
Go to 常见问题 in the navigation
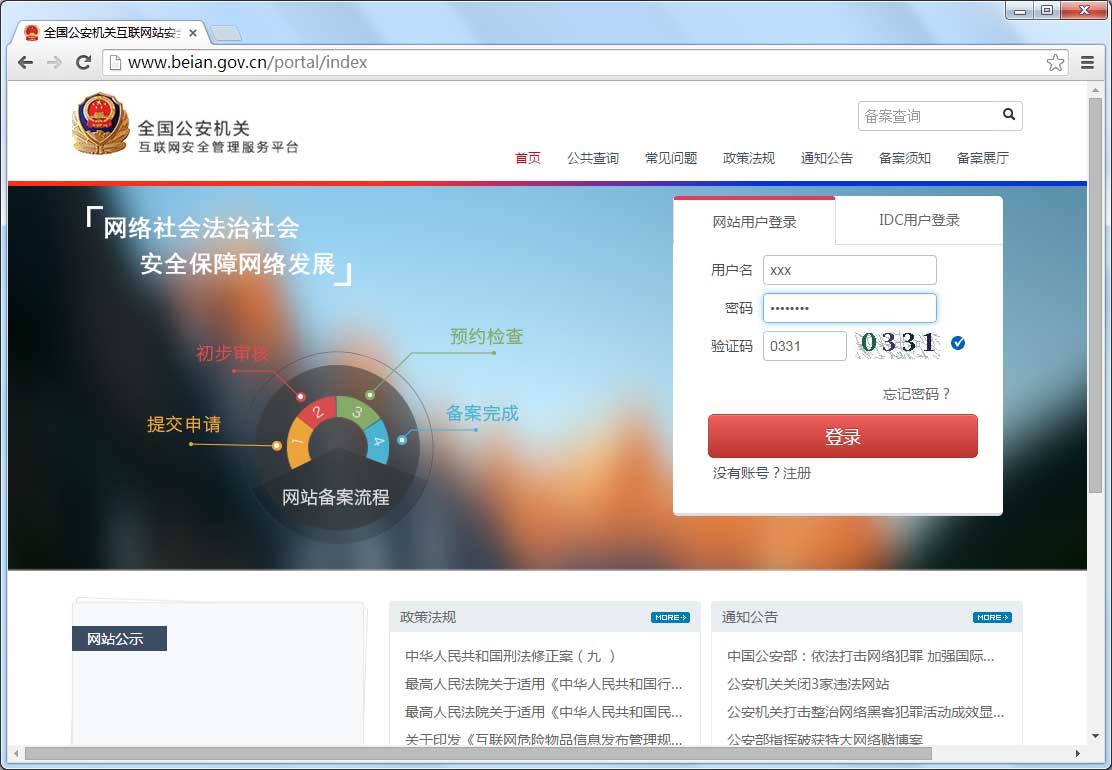click(x=671, y=158)
